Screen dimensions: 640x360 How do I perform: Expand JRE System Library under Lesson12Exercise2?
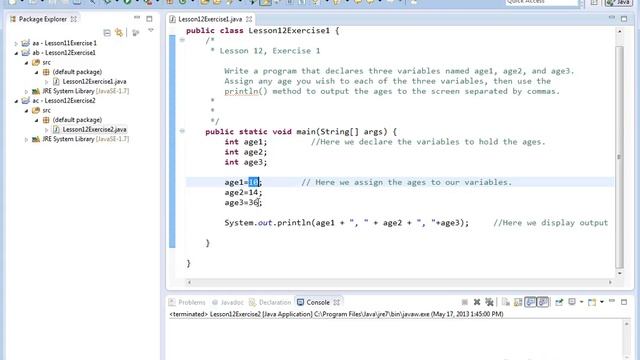pyautogui.click(x=27, y=140)
